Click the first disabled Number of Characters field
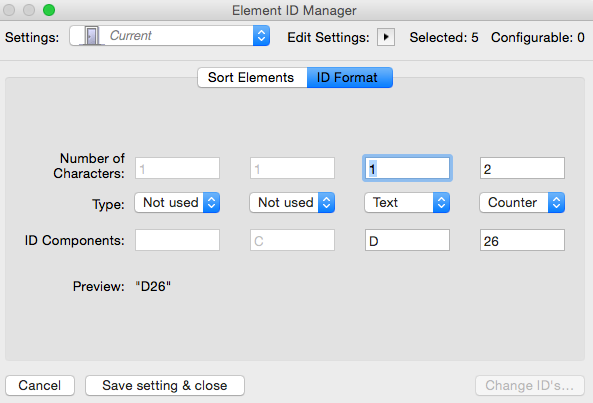 coord(177,168)
